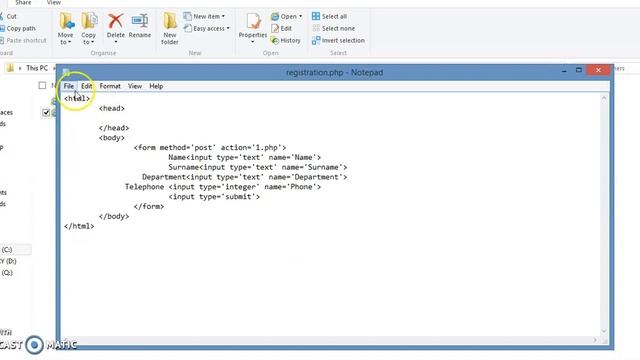This screenshot has height=360, width=640.
Task: Switch to the Explorer View ribbon tab
Action: (53, 2)
